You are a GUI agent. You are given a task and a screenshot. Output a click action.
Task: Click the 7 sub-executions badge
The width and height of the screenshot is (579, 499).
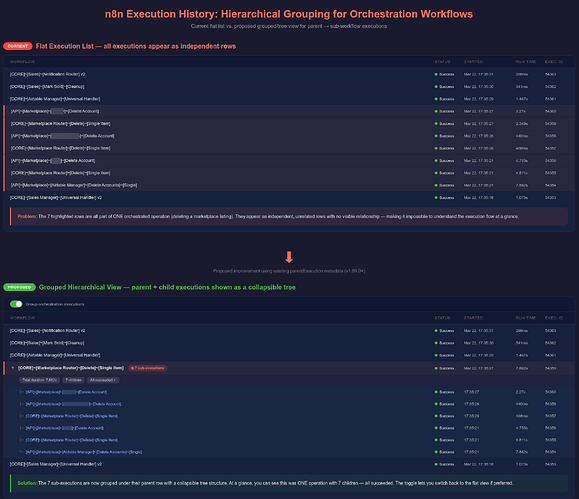pos(147,368)
